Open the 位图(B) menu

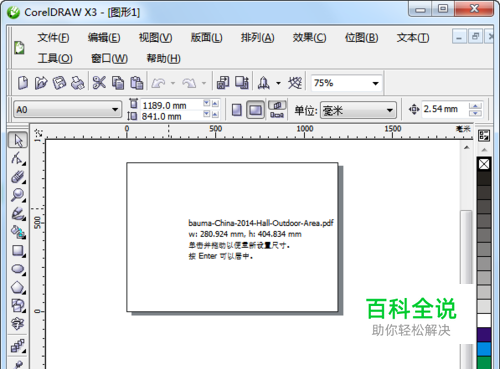pyautogui.click(x=361, y=38)
